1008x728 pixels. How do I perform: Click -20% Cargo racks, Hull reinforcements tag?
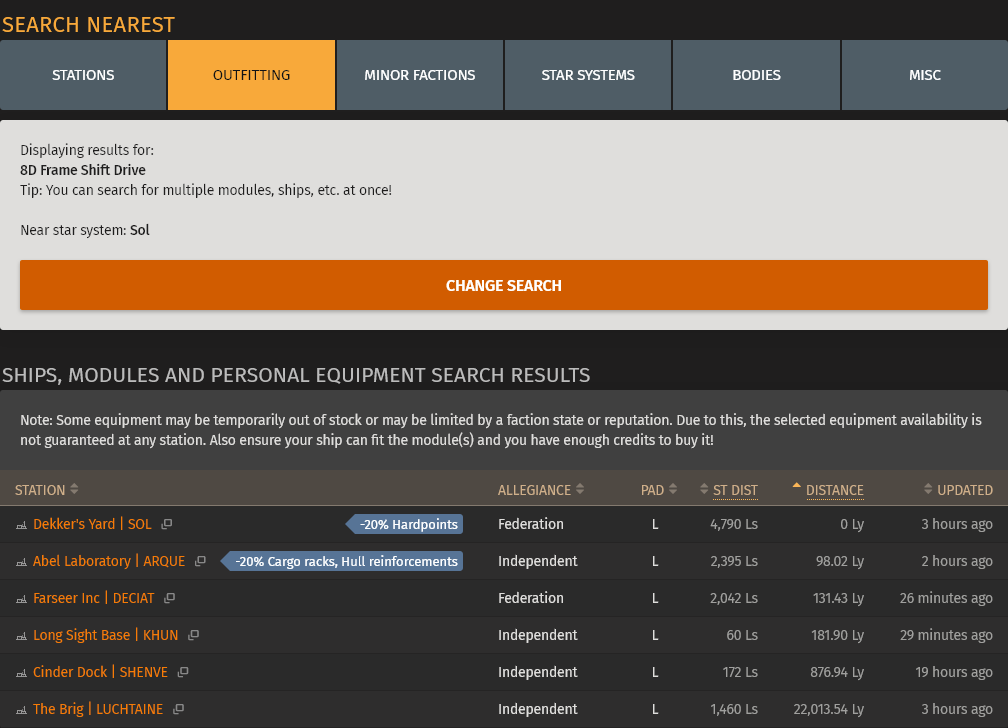(x=342, y=561)
